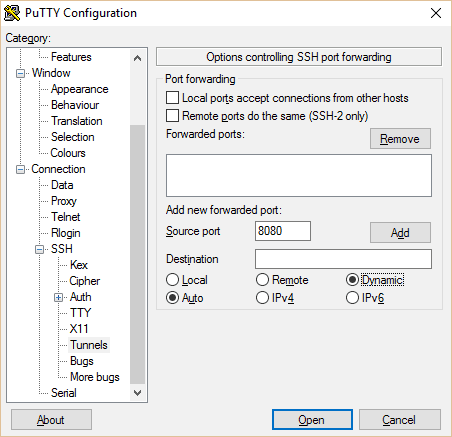452x437 pixels.
Task: Collapse the Connection tree node
Action: click(20, 169)
